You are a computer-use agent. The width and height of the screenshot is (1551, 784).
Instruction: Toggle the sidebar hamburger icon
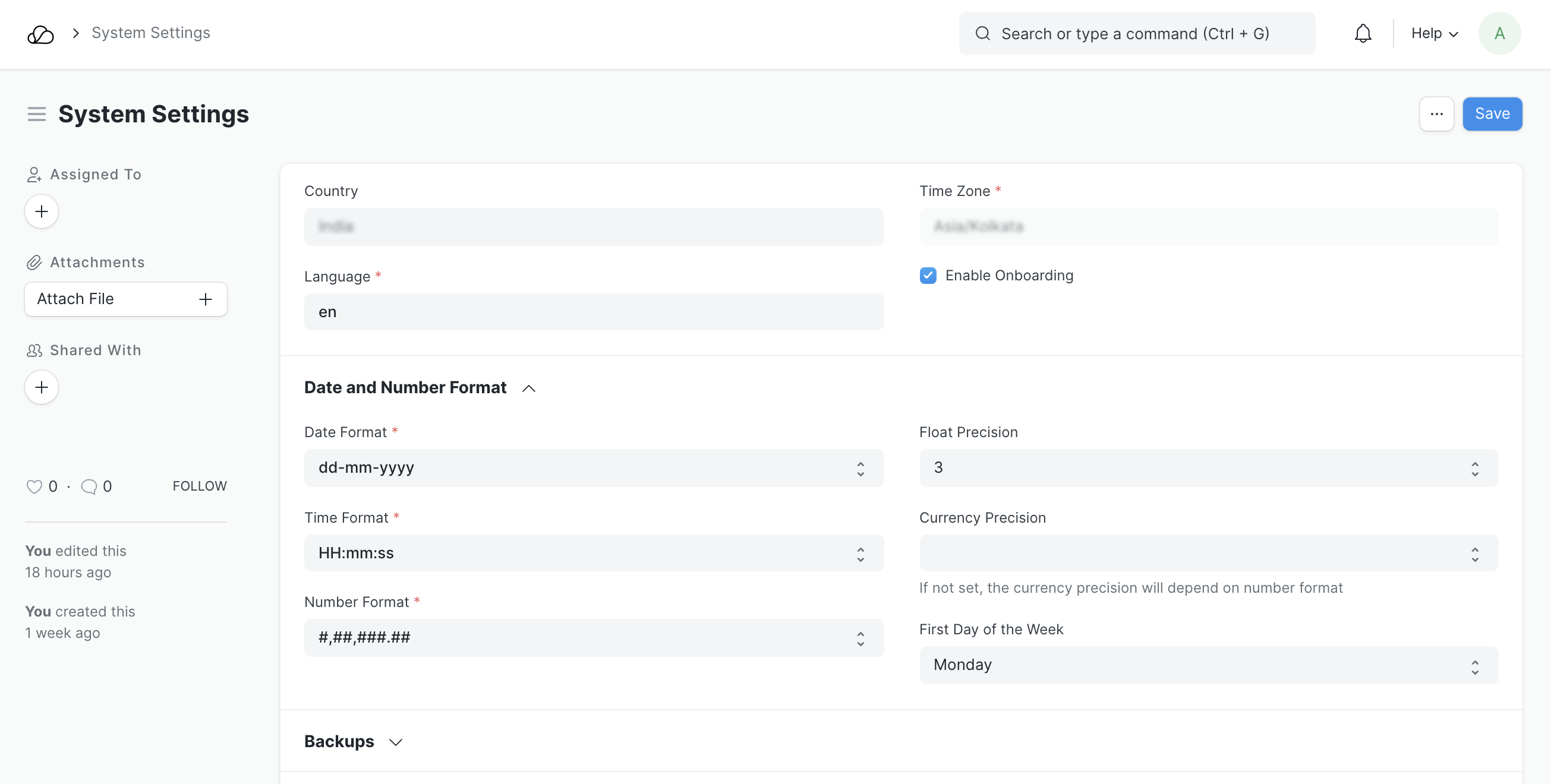[x=36, y=113]
